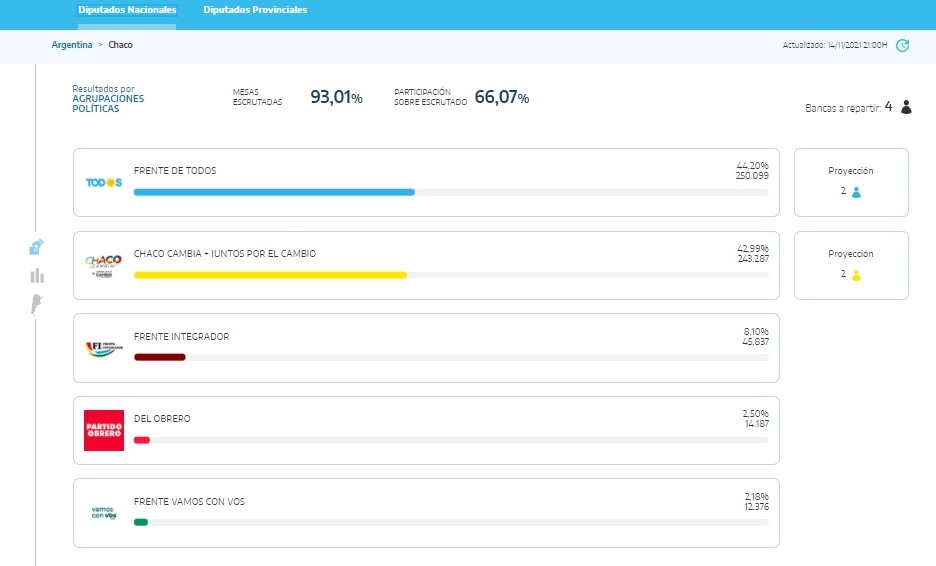Switch to Diputados Provinciales tab

coord(255,10)
